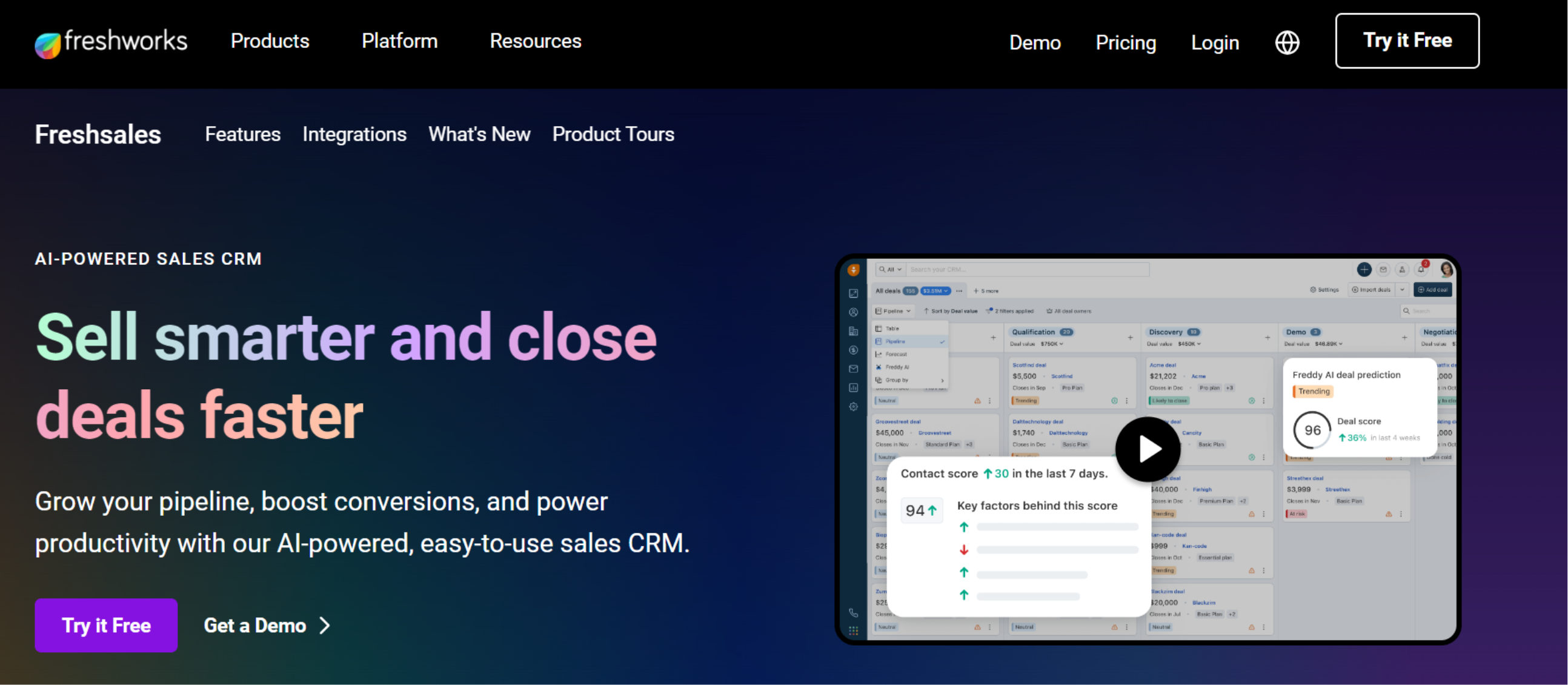1568x685 pixels.
Task: Click the Acme deal card title
Action: point(1162,366)
